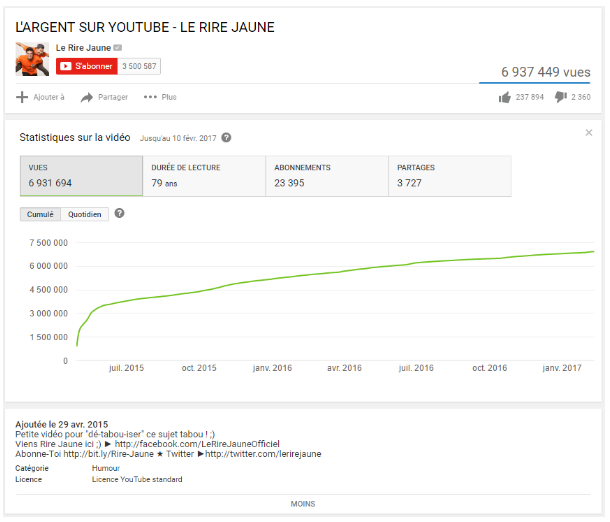The image size is (610, 522).
Task: Open the bit.ly/Rire-Jaune link
Action: click(109, 454)
